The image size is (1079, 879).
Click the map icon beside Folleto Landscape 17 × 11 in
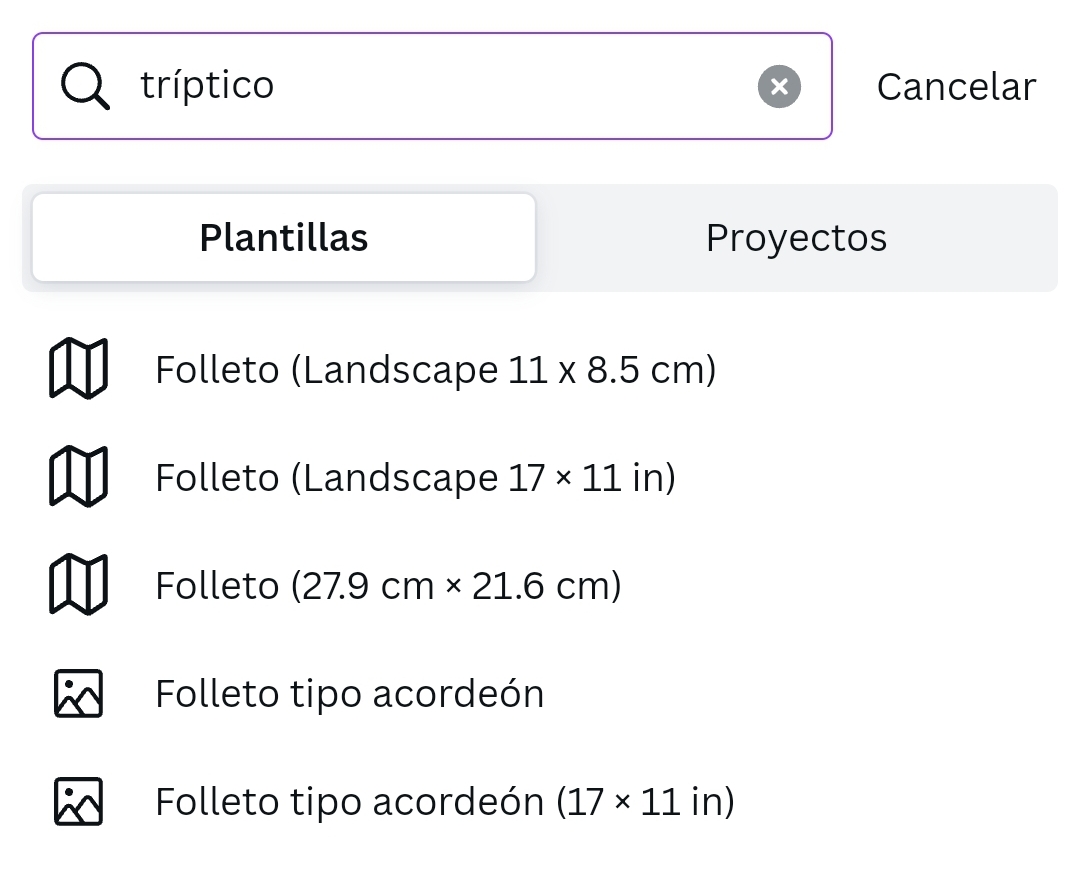click(x=78, y=477)
